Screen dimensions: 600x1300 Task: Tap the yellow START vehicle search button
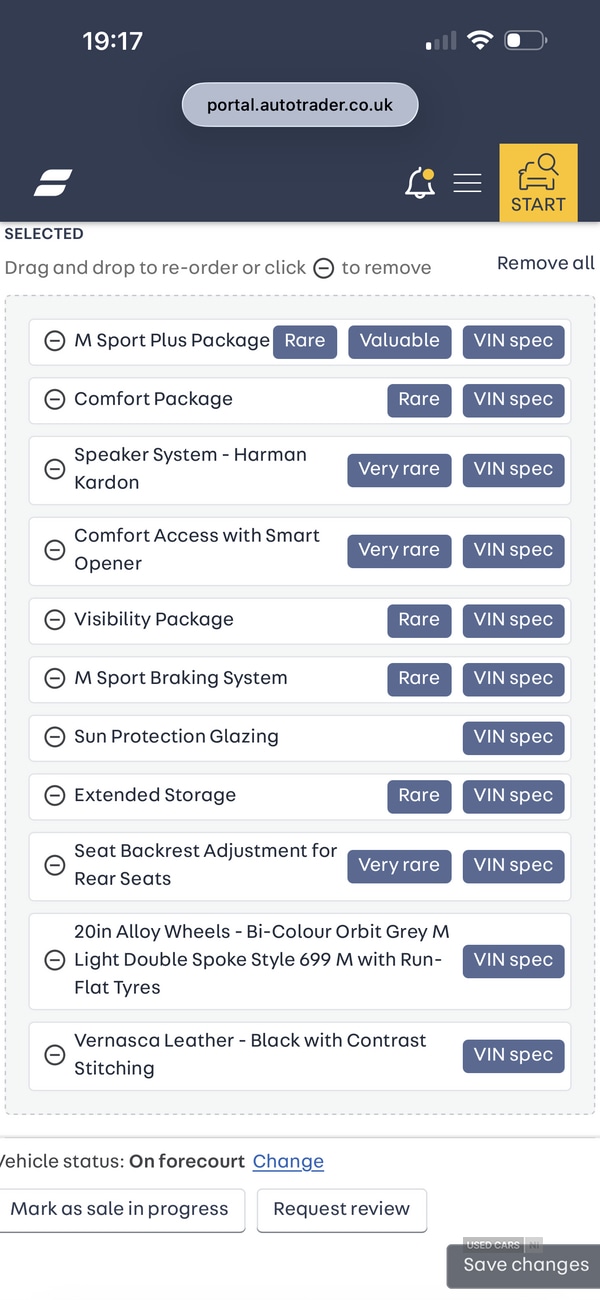(x=538, y=183)
